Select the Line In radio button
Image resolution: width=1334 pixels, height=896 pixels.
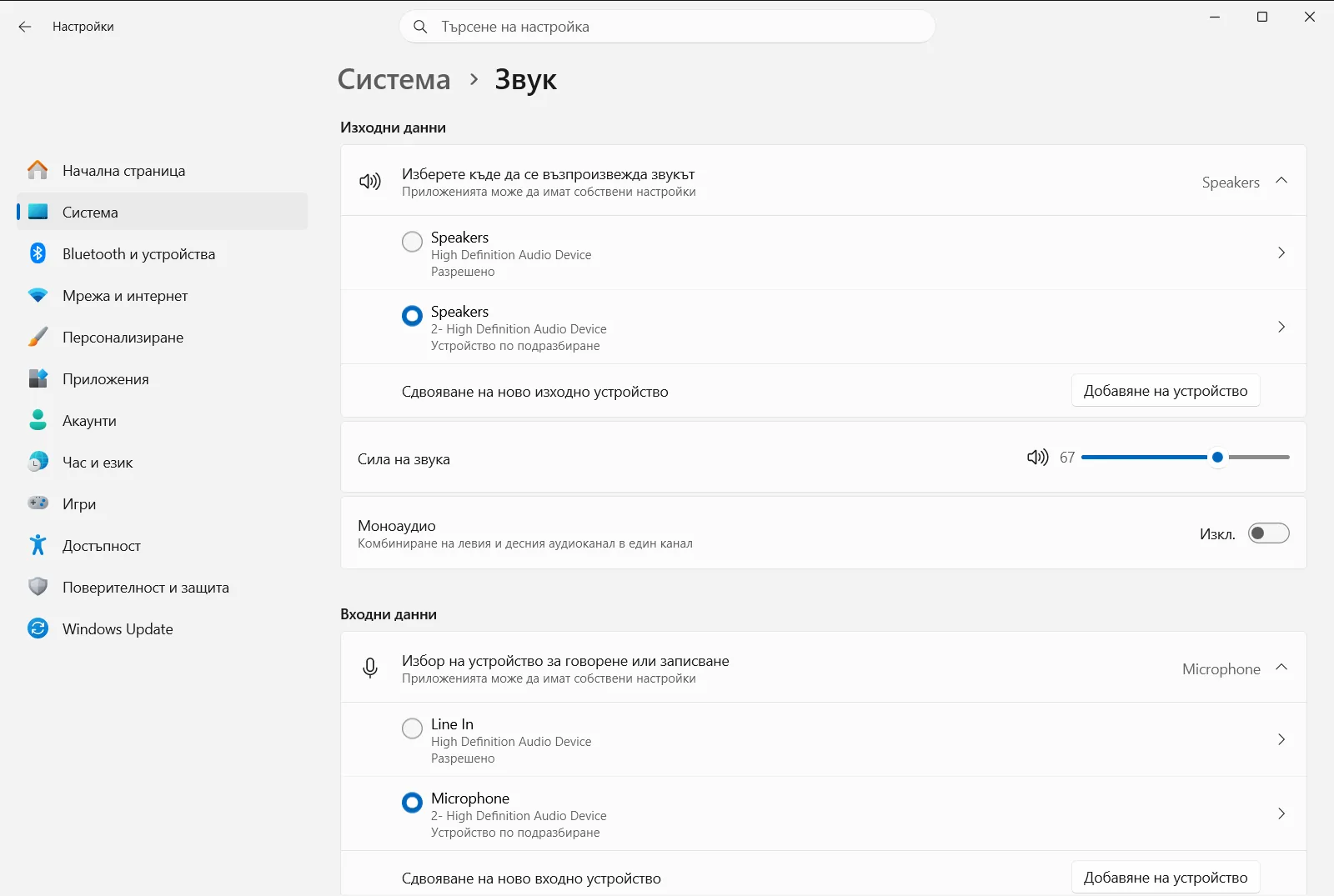pyautogui.click(x=412, y=728)
